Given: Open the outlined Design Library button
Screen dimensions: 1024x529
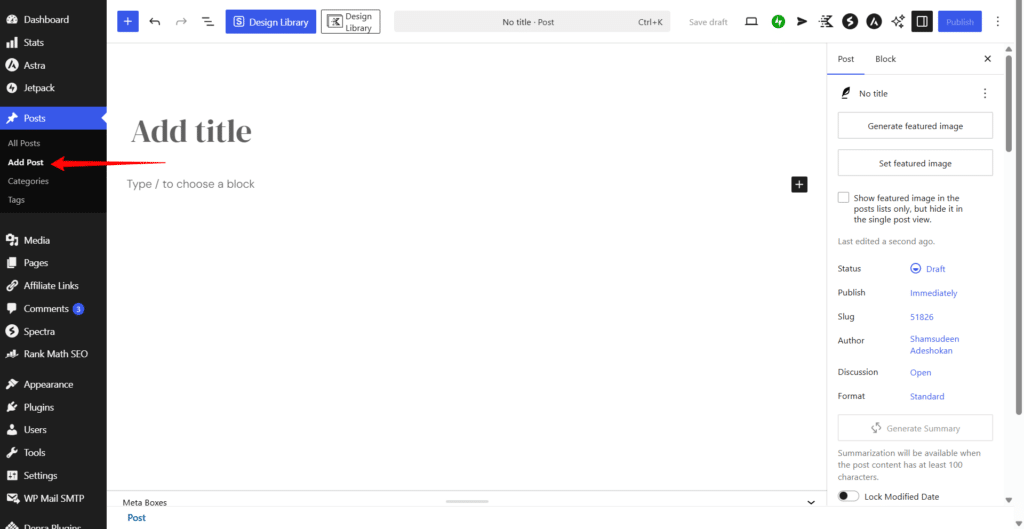Looking at the screenshot, I should (x=351, y=22).
